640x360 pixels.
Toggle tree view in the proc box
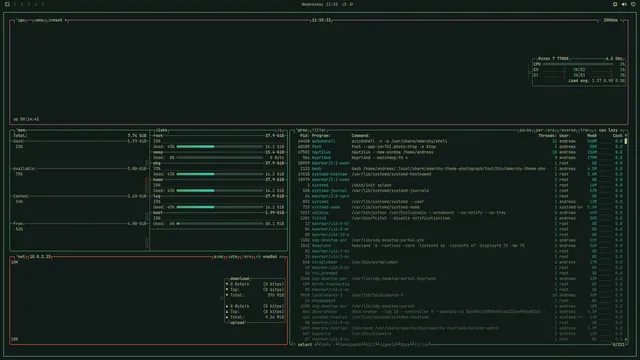tap(585, 130)
